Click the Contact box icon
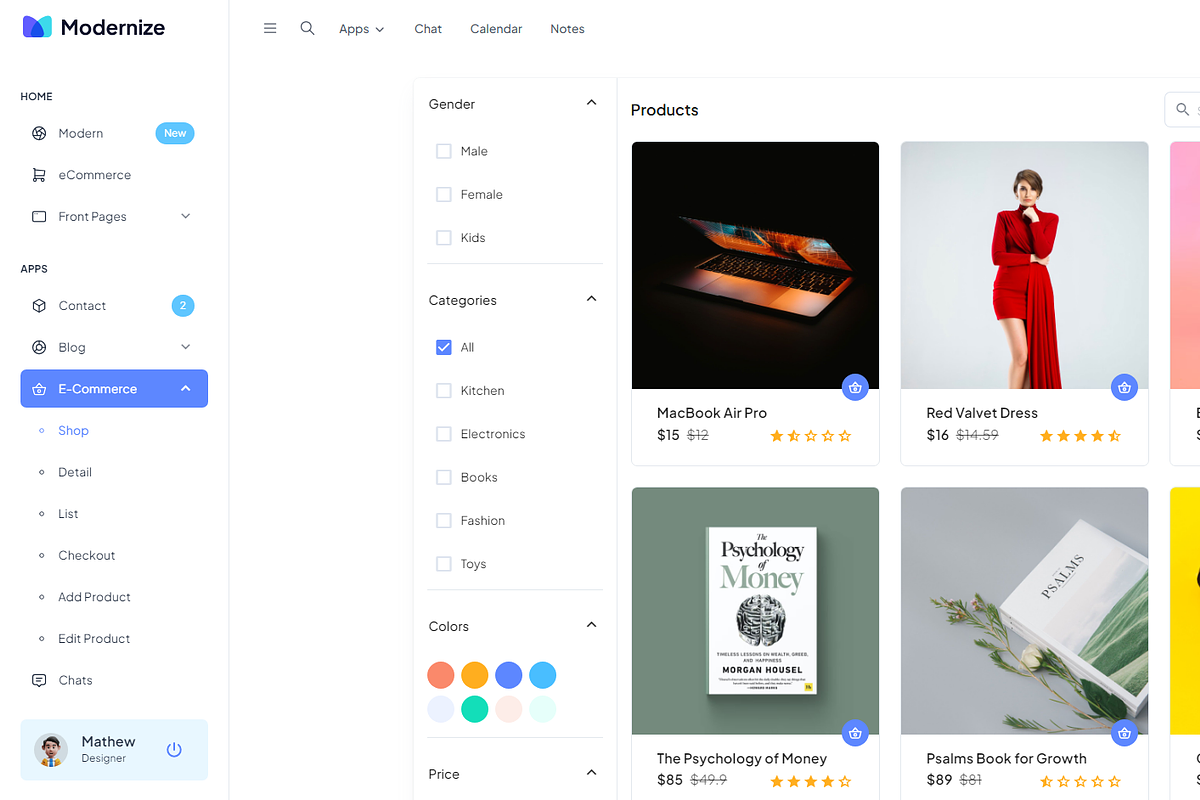Viewport: 1200px width, 800px height. (x=39, y=306)
